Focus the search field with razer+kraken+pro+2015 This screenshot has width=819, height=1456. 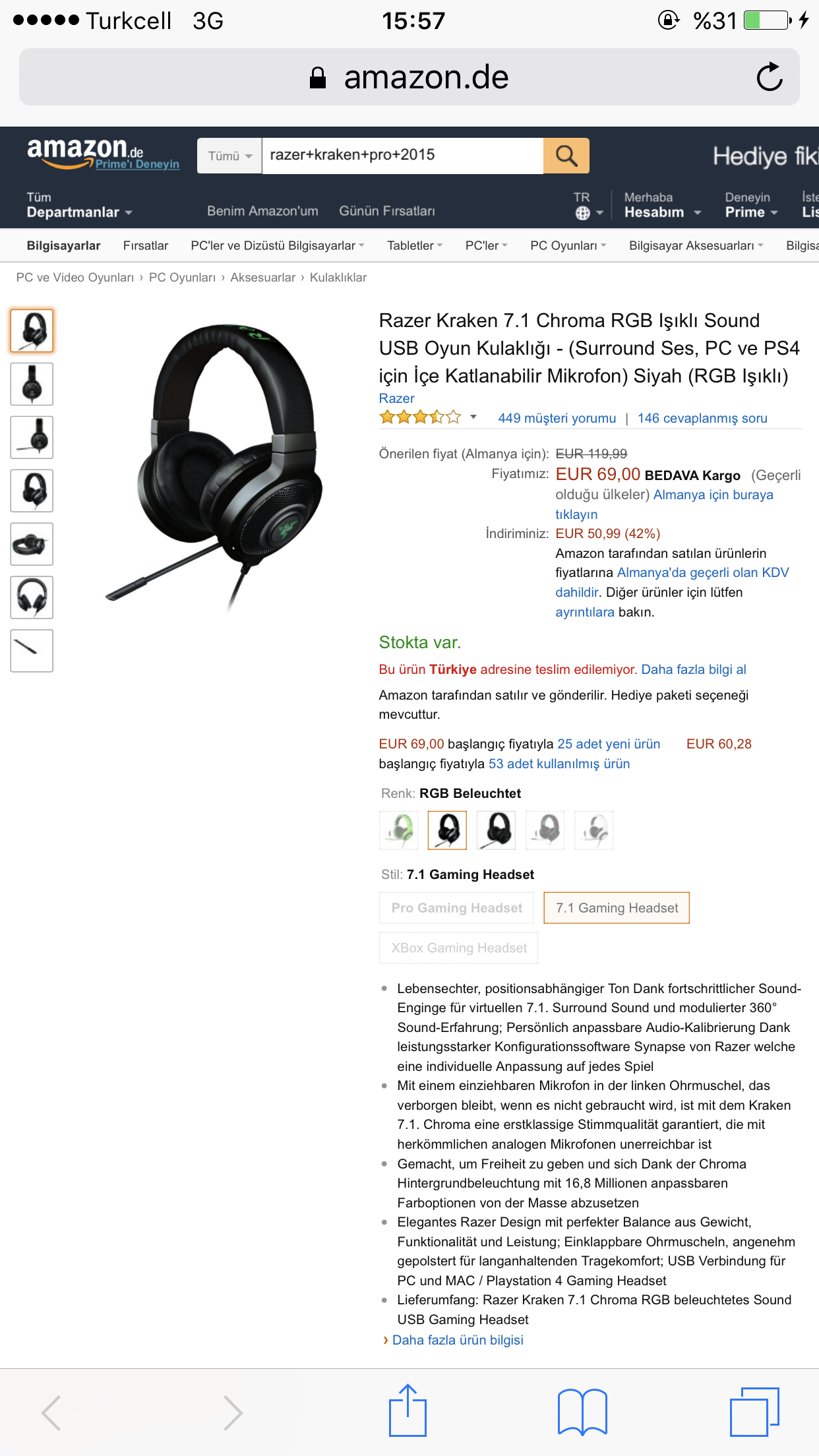pos(402,156)
